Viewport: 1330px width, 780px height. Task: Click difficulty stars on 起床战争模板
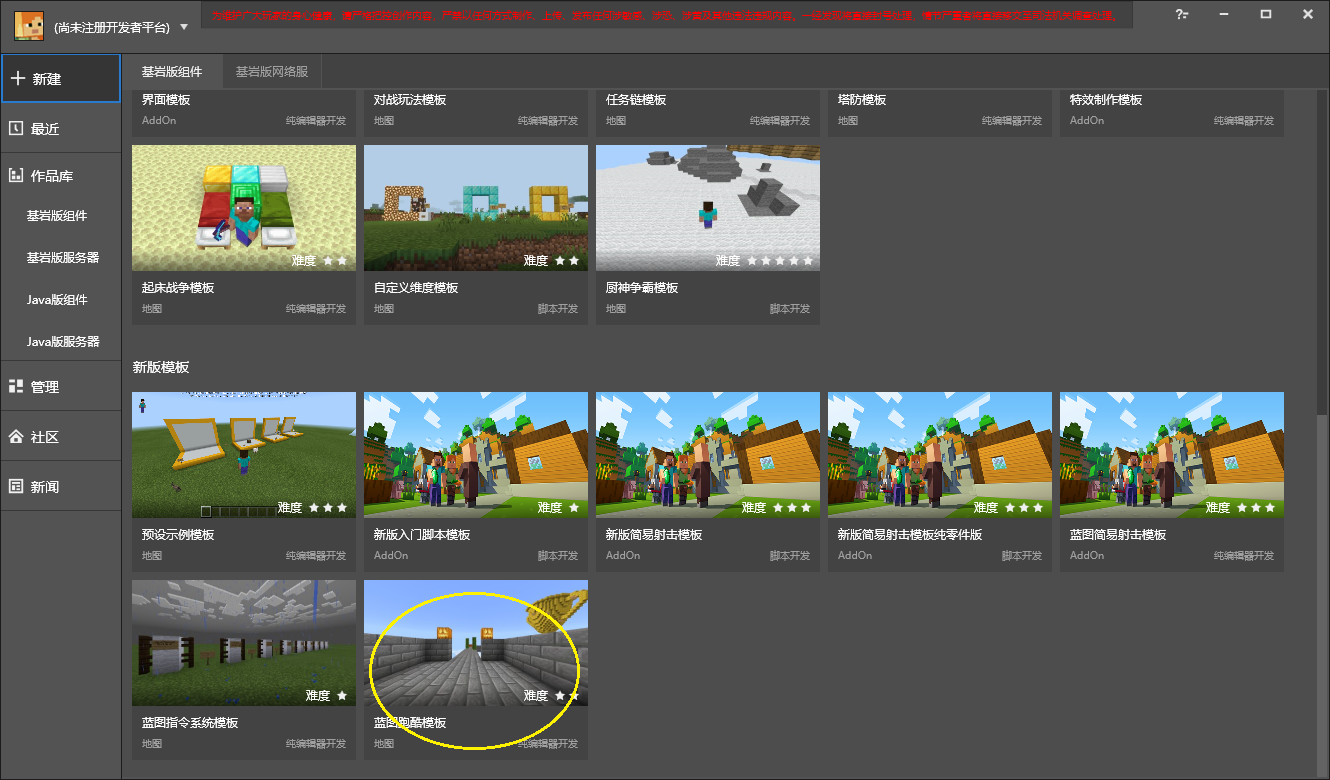[x=335, y=261]
